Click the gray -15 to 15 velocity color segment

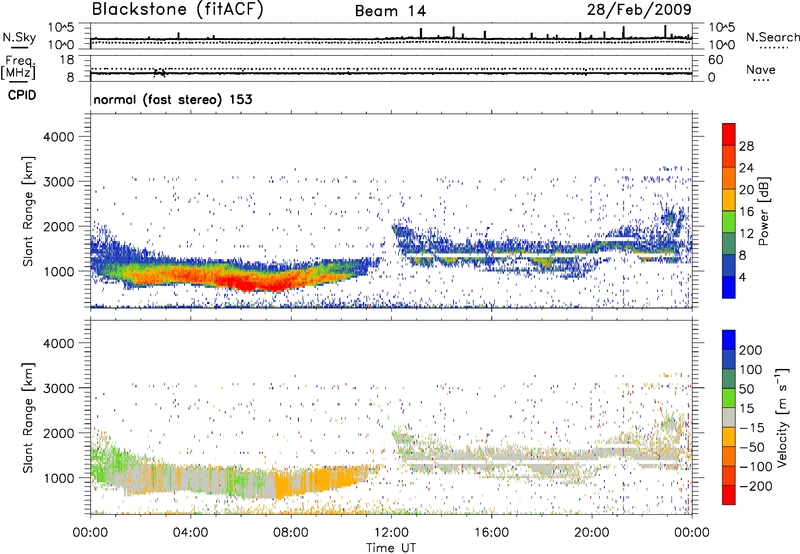(729, 417)
